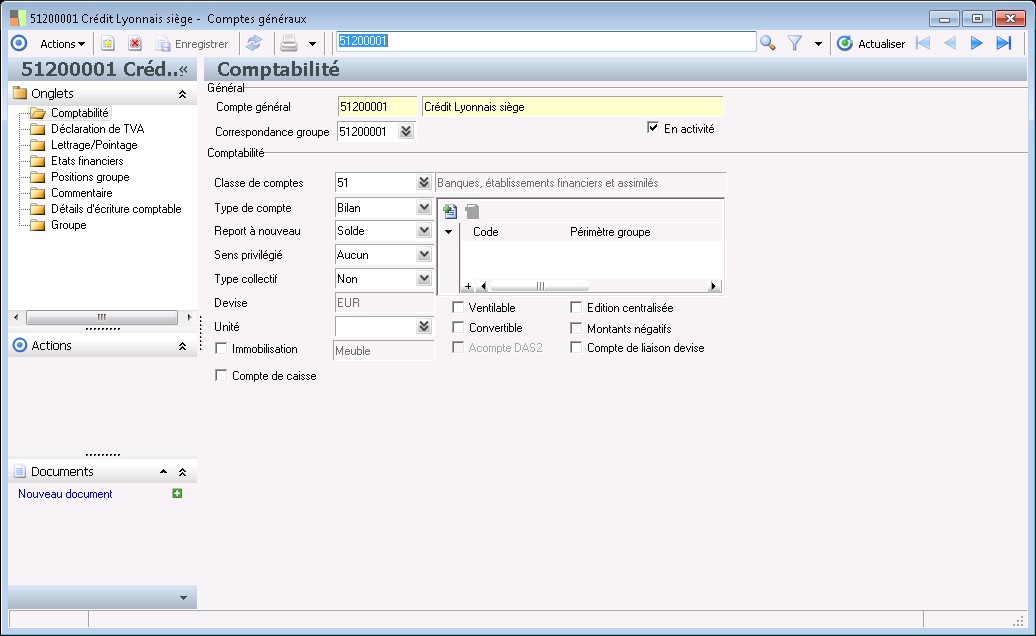Open the Déclaration de TVA tab

click(x=97, y=129)
